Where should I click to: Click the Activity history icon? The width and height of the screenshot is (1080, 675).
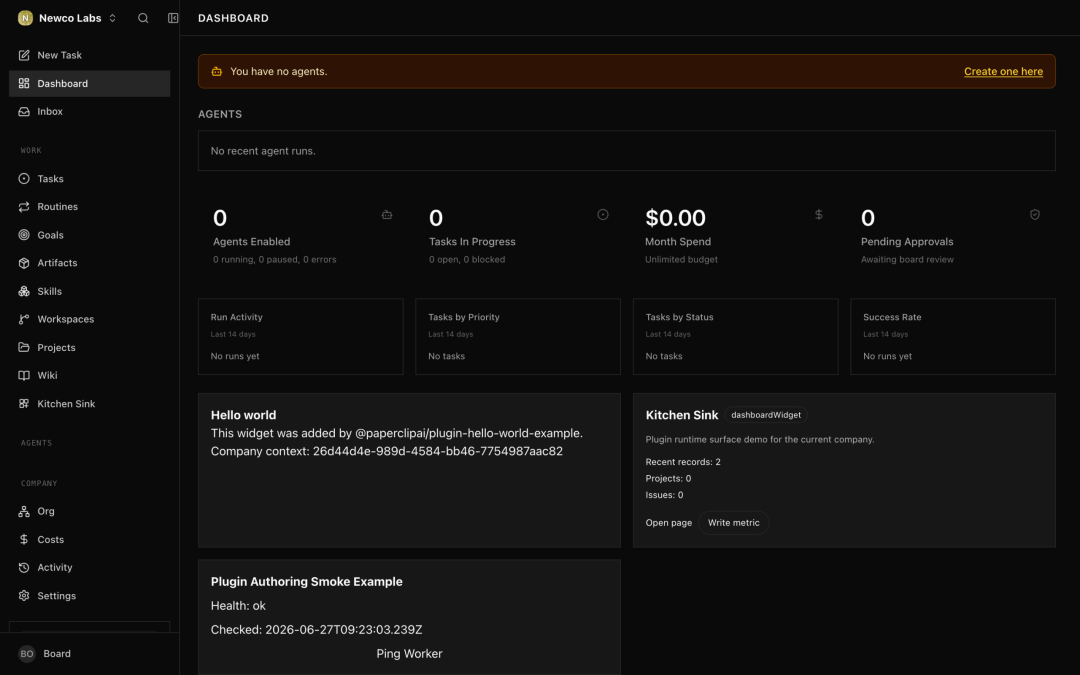(x=24, y=568)
